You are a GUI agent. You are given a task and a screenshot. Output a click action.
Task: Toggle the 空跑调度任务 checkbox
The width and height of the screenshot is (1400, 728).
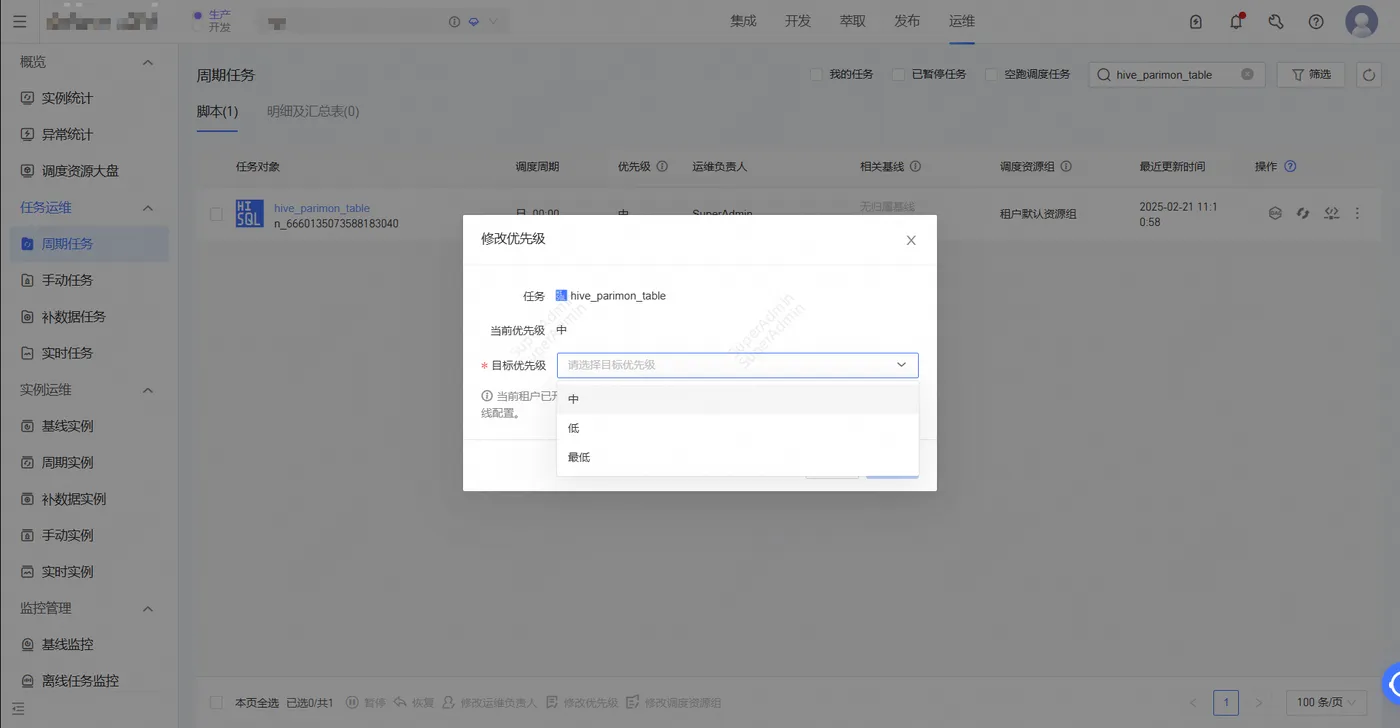pyautogui.click(x=991, y=74)
